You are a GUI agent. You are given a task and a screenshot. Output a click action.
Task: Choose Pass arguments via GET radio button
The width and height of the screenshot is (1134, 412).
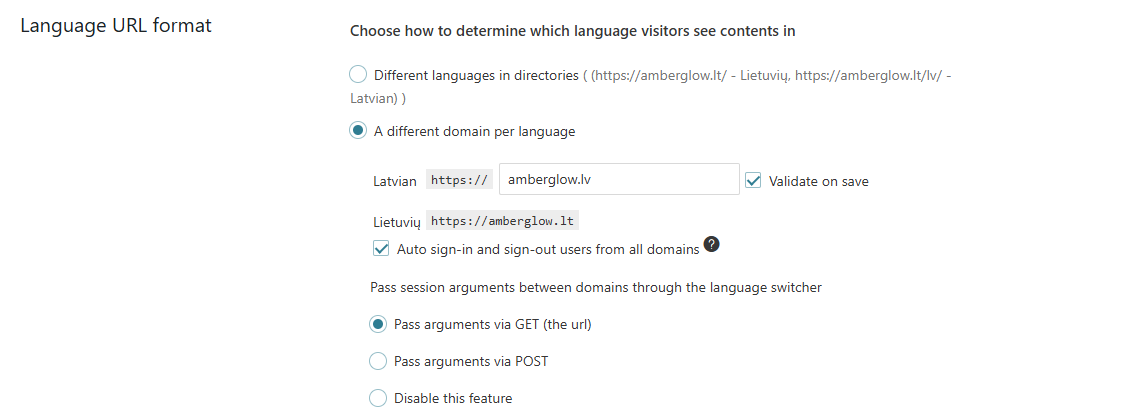pyautogui.click(x=378, y=325)
